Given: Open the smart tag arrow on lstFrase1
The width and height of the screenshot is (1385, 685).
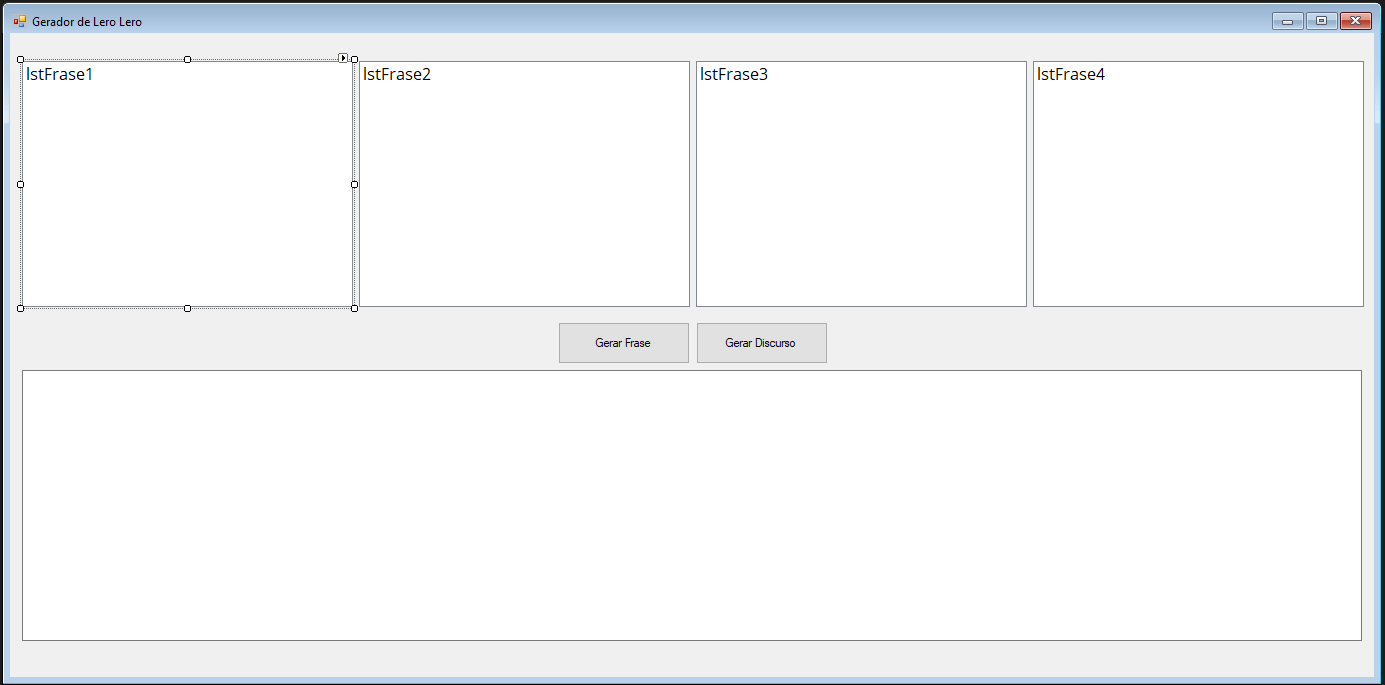Looking at the screenshot, I should point(343,58).
